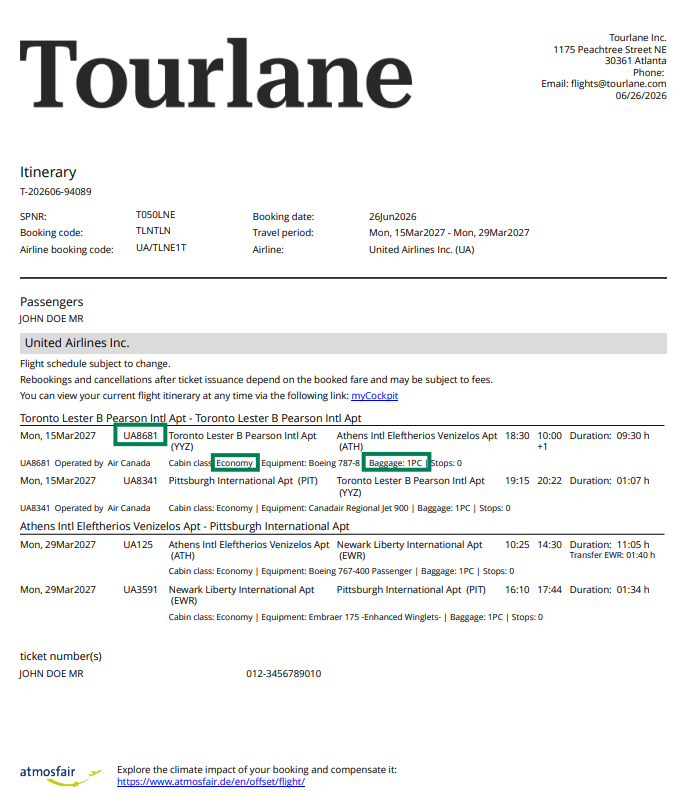Click departure time 18:30
Screen dimensions: 686x808
(x=517, y=436)
